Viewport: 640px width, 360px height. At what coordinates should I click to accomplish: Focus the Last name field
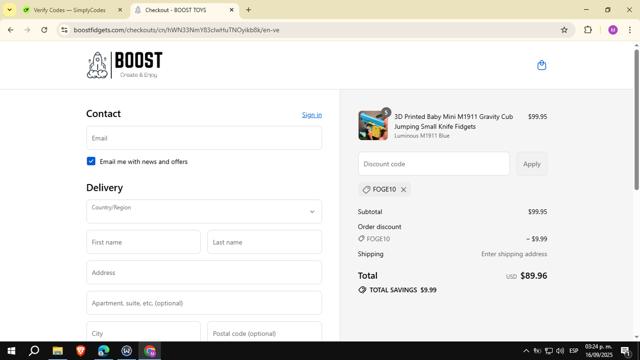(264, 242)
